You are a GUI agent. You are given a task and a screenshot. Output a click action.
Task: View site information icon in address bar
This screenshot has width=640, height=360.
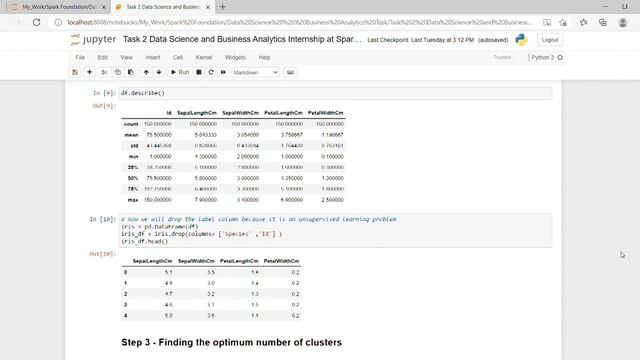pyautogui.click(x=58, y=22)
